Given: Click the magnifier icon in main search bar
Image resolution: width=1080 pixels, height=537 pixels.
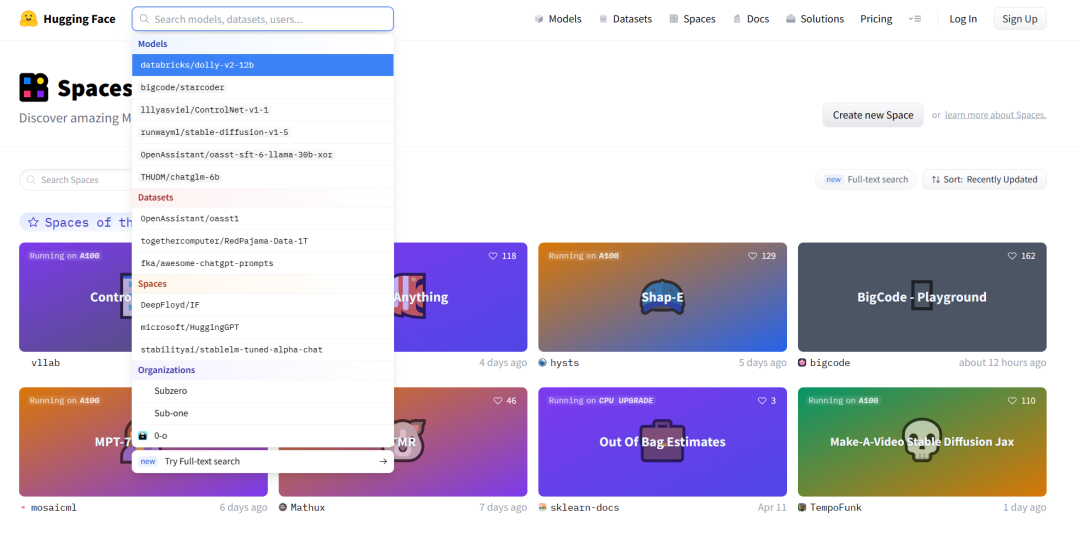Looking at the screenshot, I should pyautogui.click(x=144, y=19).
